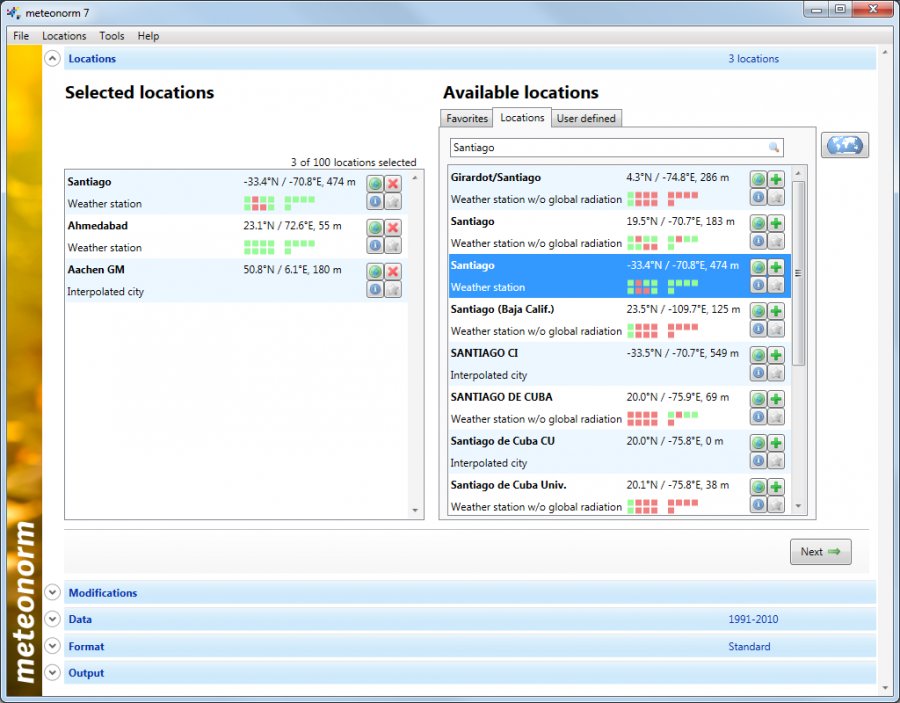Add Santiago de Cuba CU location

coord(776,443)
